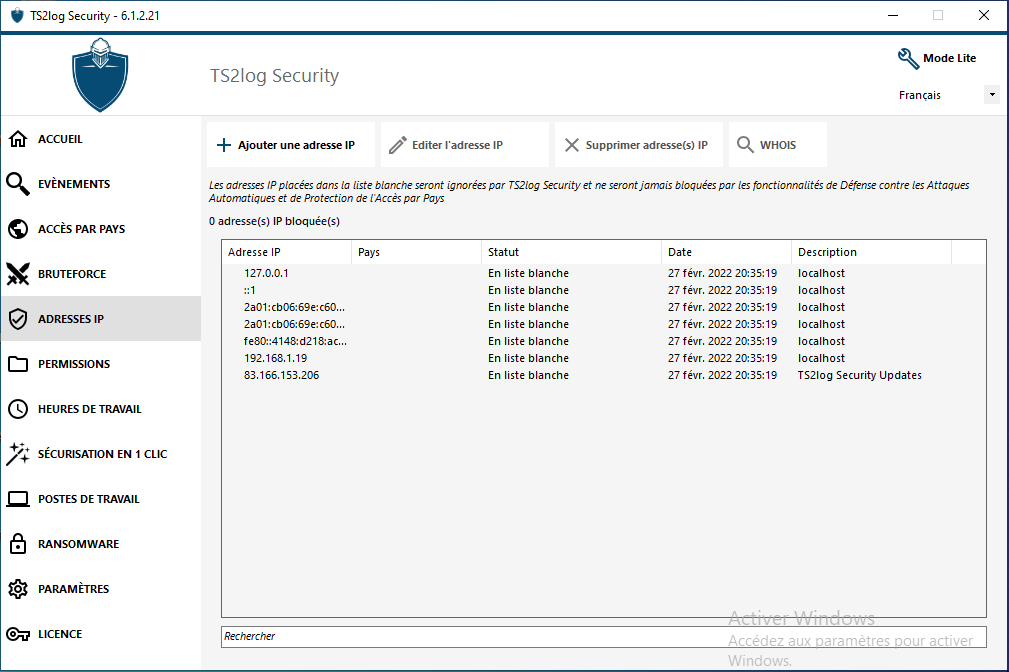
Task: Click the Accès par pays globe icon
Action: [x=18, y=229]
